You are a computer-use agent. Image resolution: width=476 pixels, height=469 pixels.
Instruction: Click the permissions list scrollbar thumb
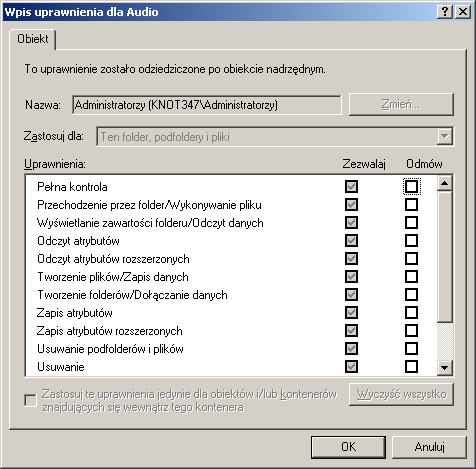444,257
